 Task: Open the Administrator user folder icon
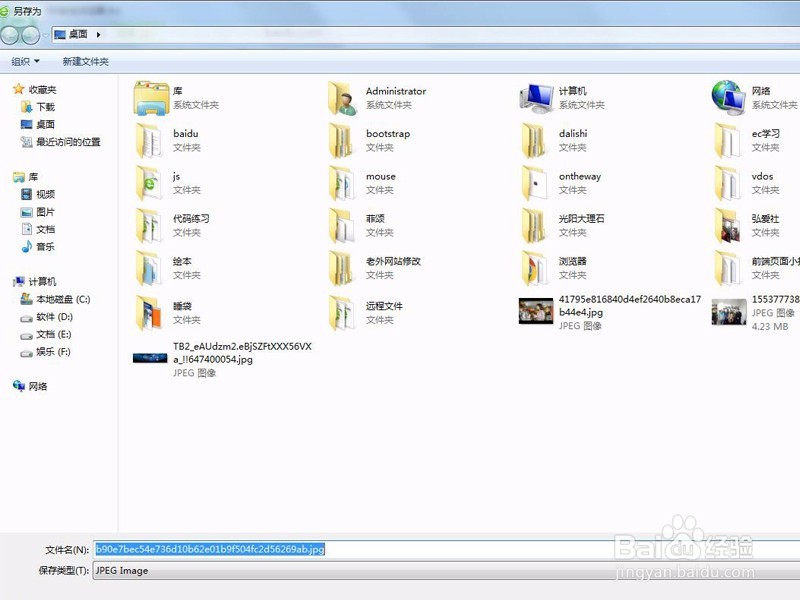coord(342,98)
